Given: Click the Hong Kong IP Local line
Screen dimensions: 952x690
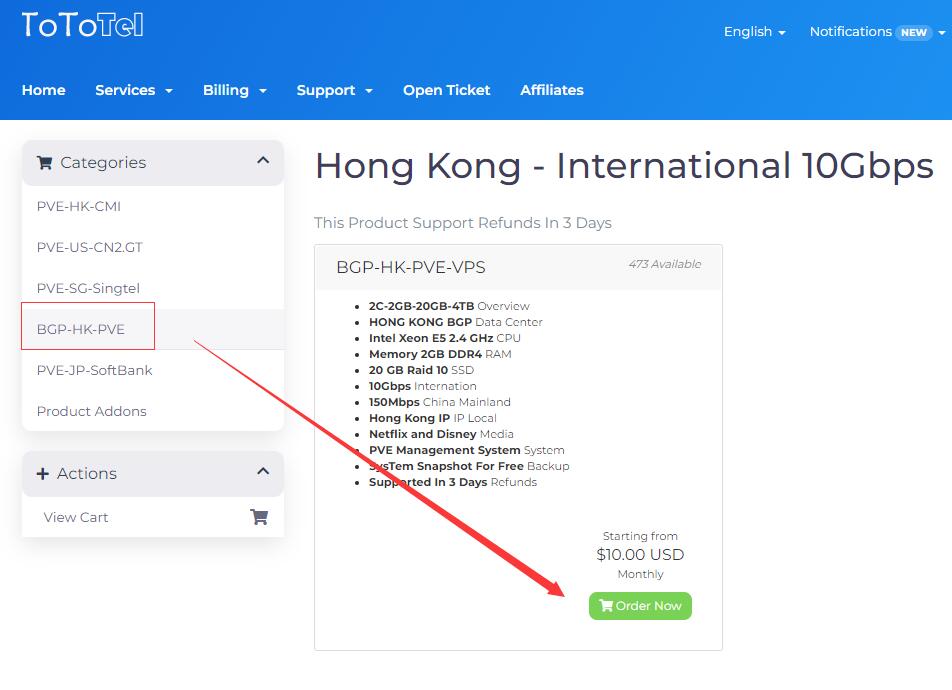Looking at the screenshot, I should point(433,418).
